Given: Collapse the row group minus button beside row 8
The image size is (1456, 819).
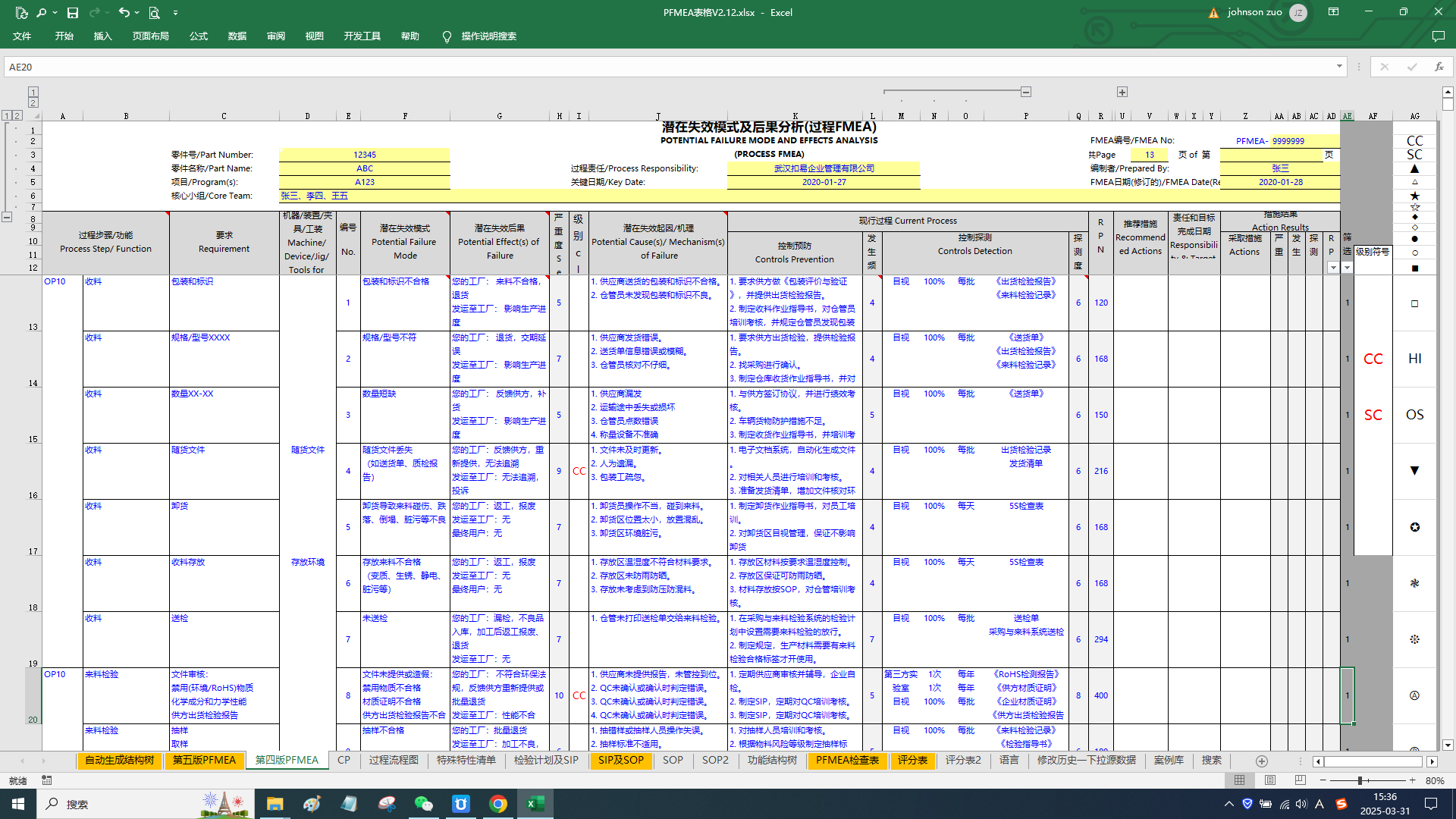Looking at the screenshot, I should pyautogui.click(x=7, y=217).
